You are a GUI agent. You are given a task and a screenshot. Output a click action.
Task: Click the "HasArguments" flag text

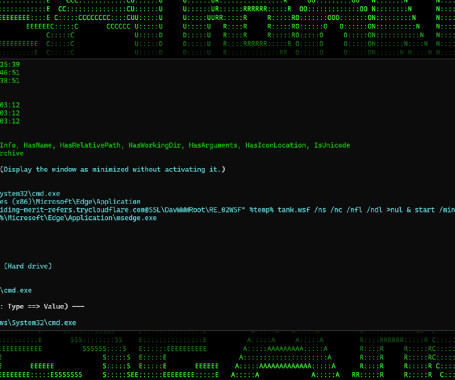tap(213, 145)
